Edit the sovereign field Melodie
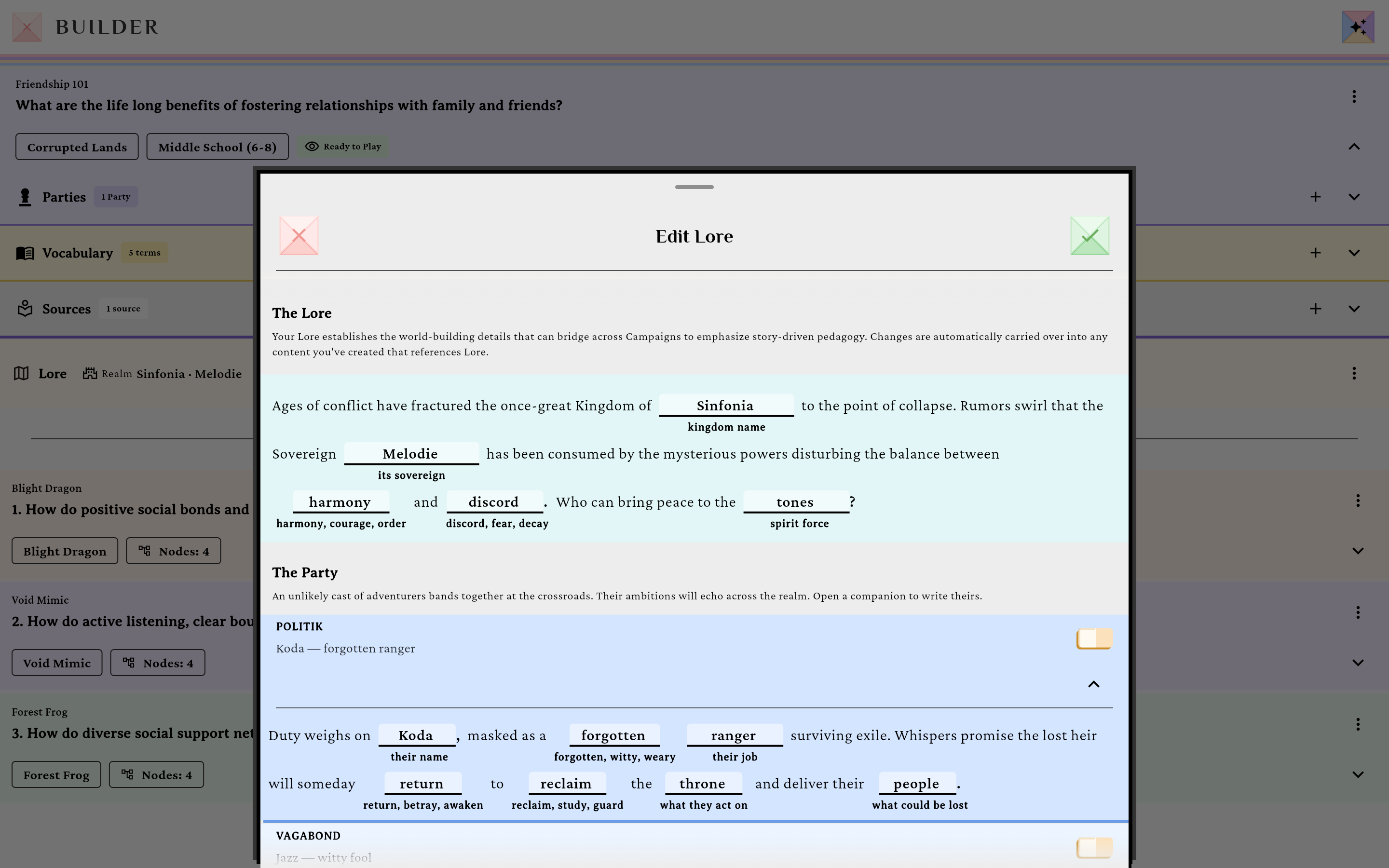 [x=411, y=453]
